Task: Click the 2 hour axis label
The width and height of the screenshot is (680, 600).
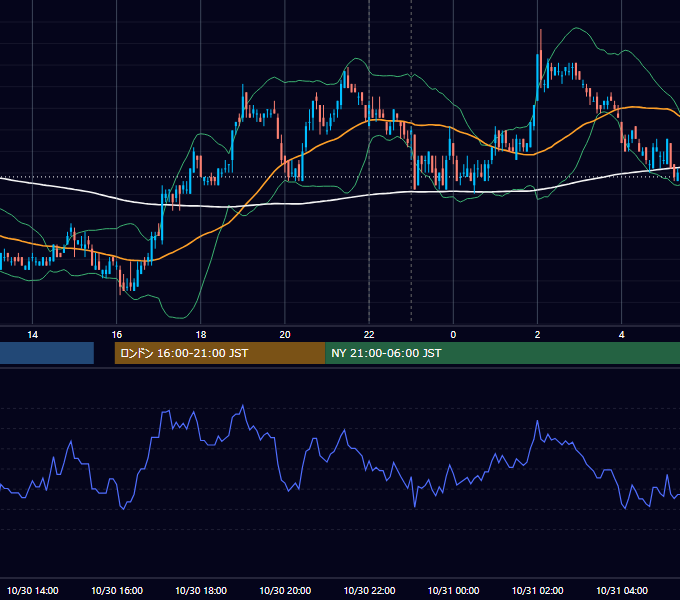Action: (x=537, y=335)
